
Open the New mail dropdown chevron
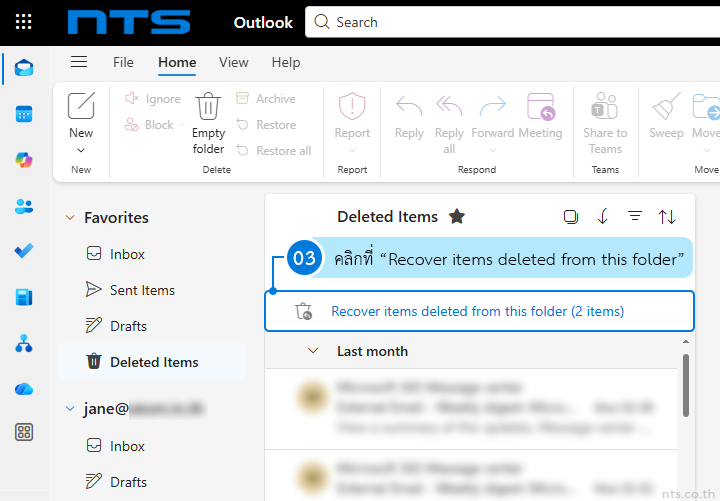tap(81, 150)
